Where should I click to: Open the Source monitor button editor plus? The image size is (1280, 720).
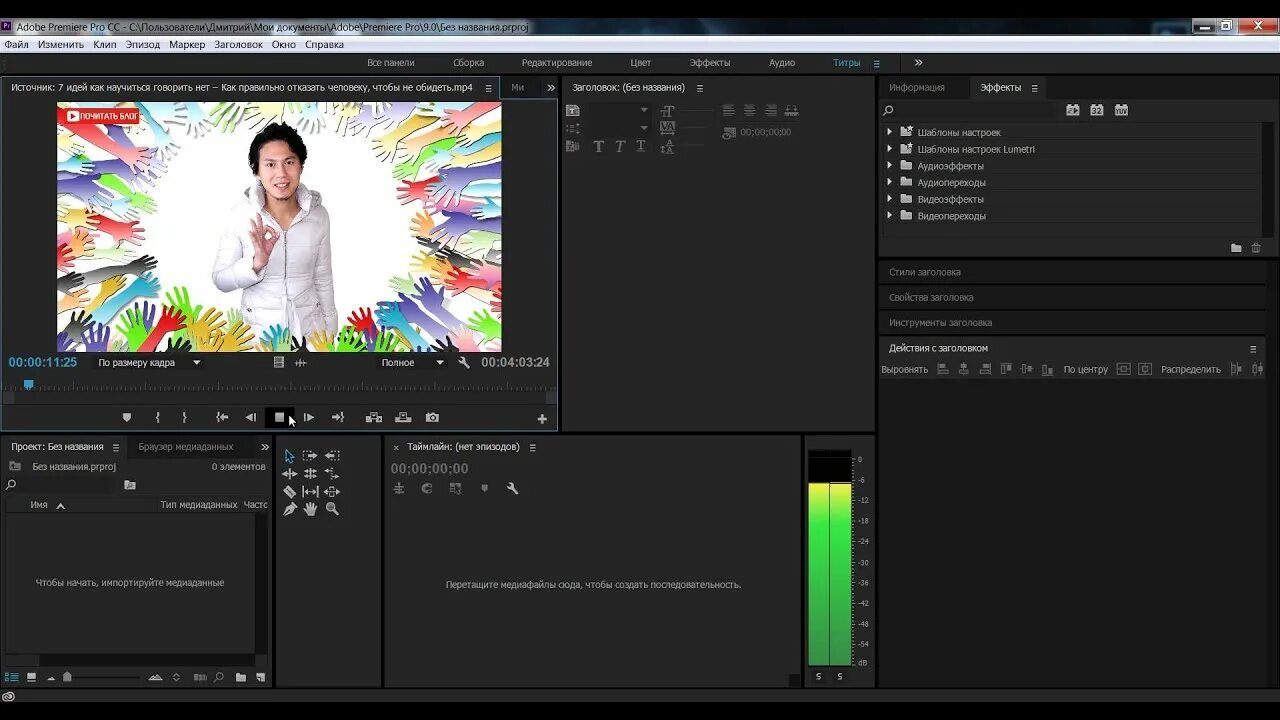[542, 419]
